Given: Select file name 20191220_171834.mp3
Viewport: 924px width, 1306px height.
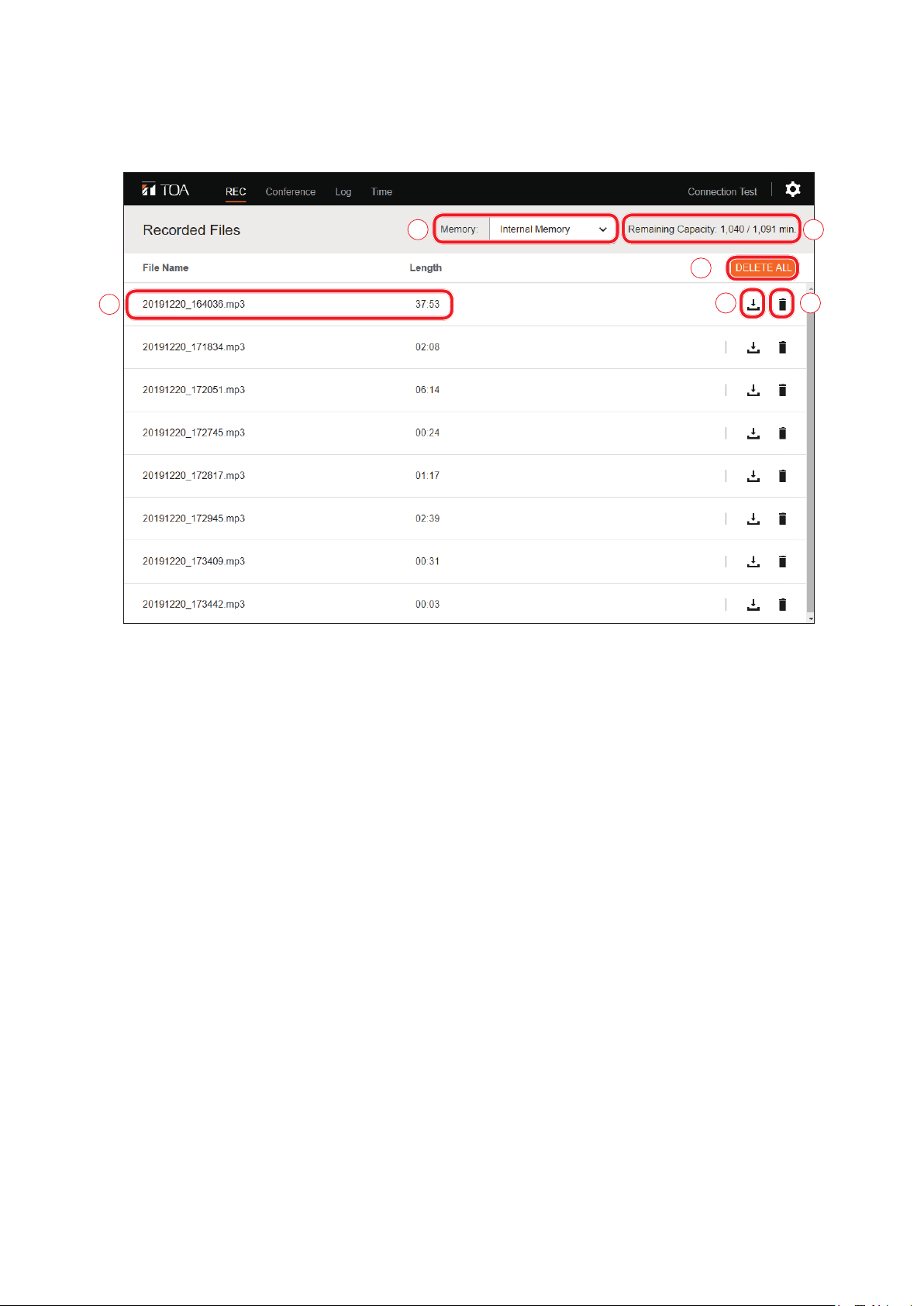Looking at the screenshot, I should point(194,347).
